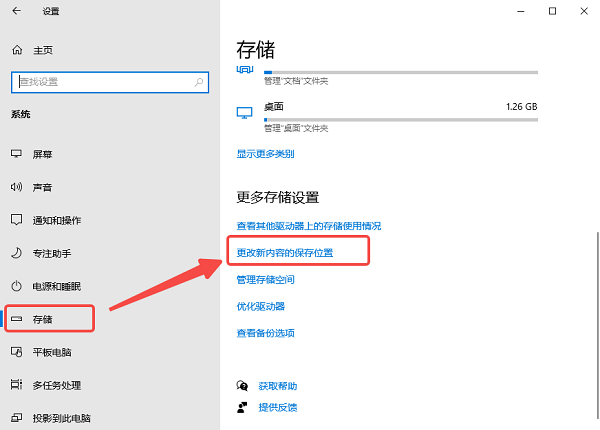Click the Sound (声音) speaker icon
The image size is (600, 430).
[x=16, y=187]
